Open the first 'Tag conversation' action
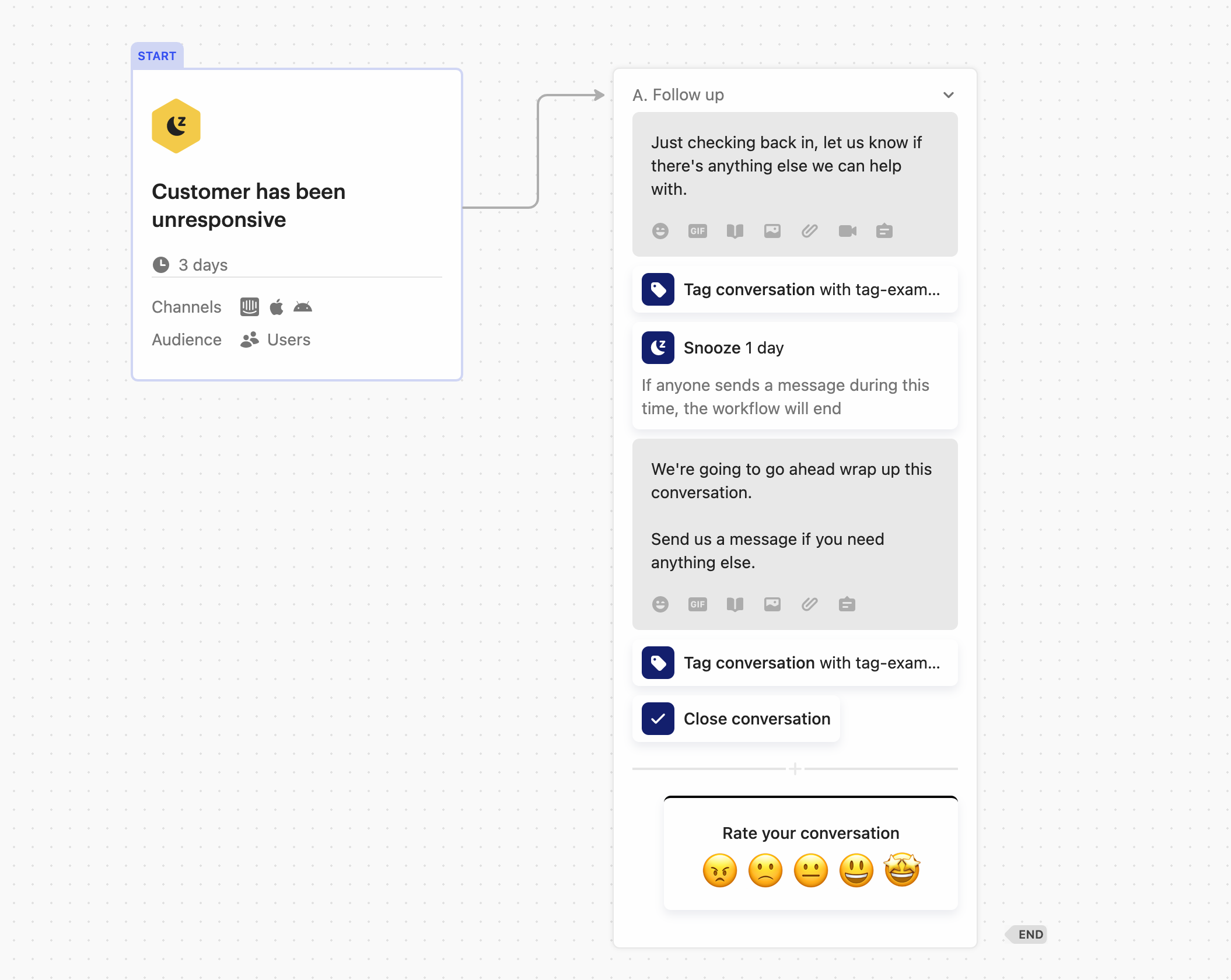Viewport: 1231px width, 980px height. click(793, 289)
